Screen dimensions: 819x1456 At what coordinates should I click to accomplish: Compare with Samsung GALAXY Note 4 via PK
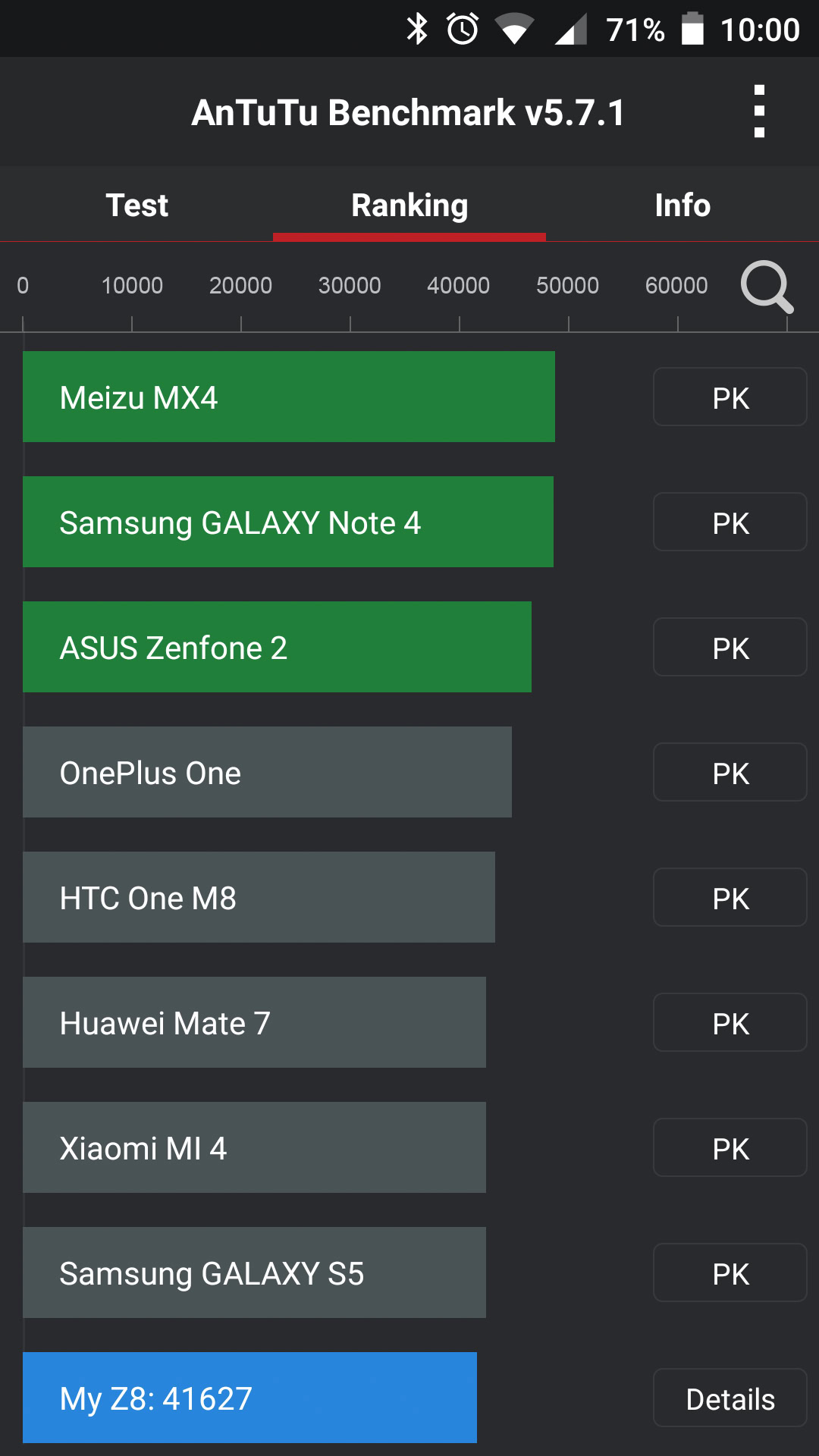[x=730, y=522]
